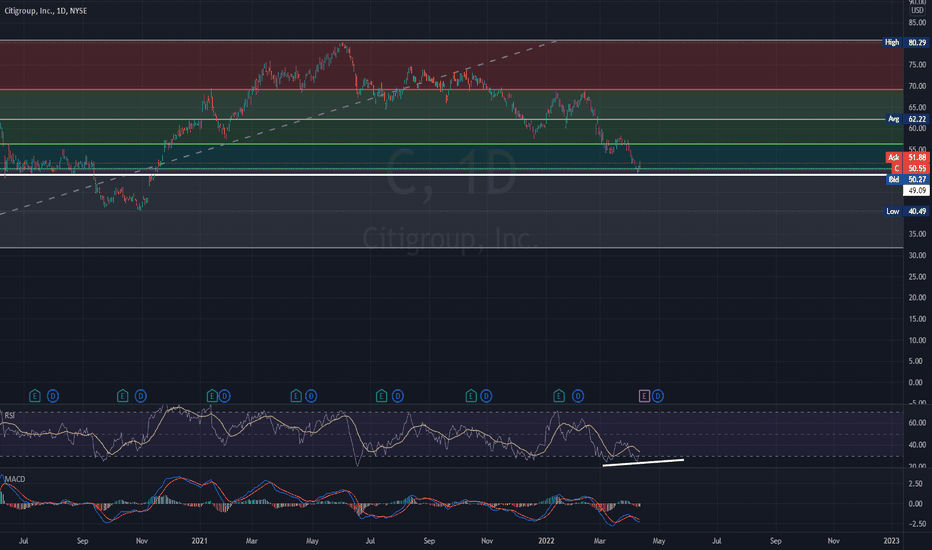This screenshot has height=550, width=932.
Task: Click the 75.00 price axis label
Action: pos(917,65)
